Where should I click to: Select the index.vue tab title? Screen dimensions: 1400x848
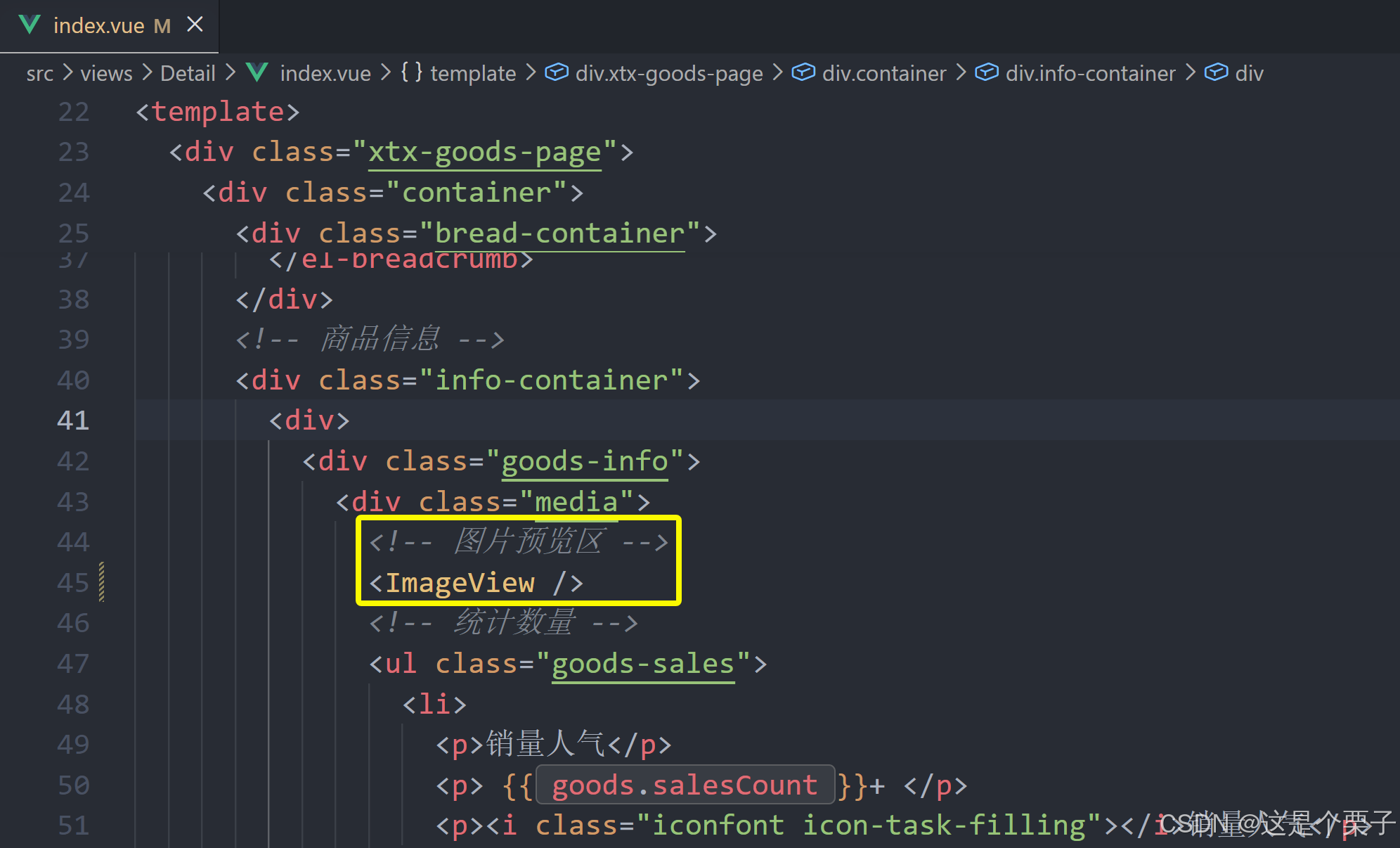tap(98, 26)
